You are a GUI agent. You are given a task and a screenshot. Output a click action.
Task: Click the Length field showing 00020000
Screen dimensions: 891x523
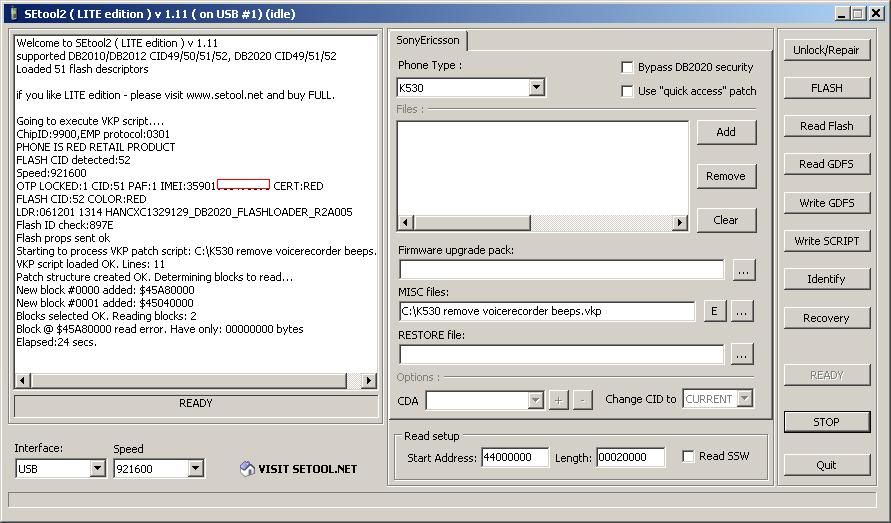[x=631, y=457]
